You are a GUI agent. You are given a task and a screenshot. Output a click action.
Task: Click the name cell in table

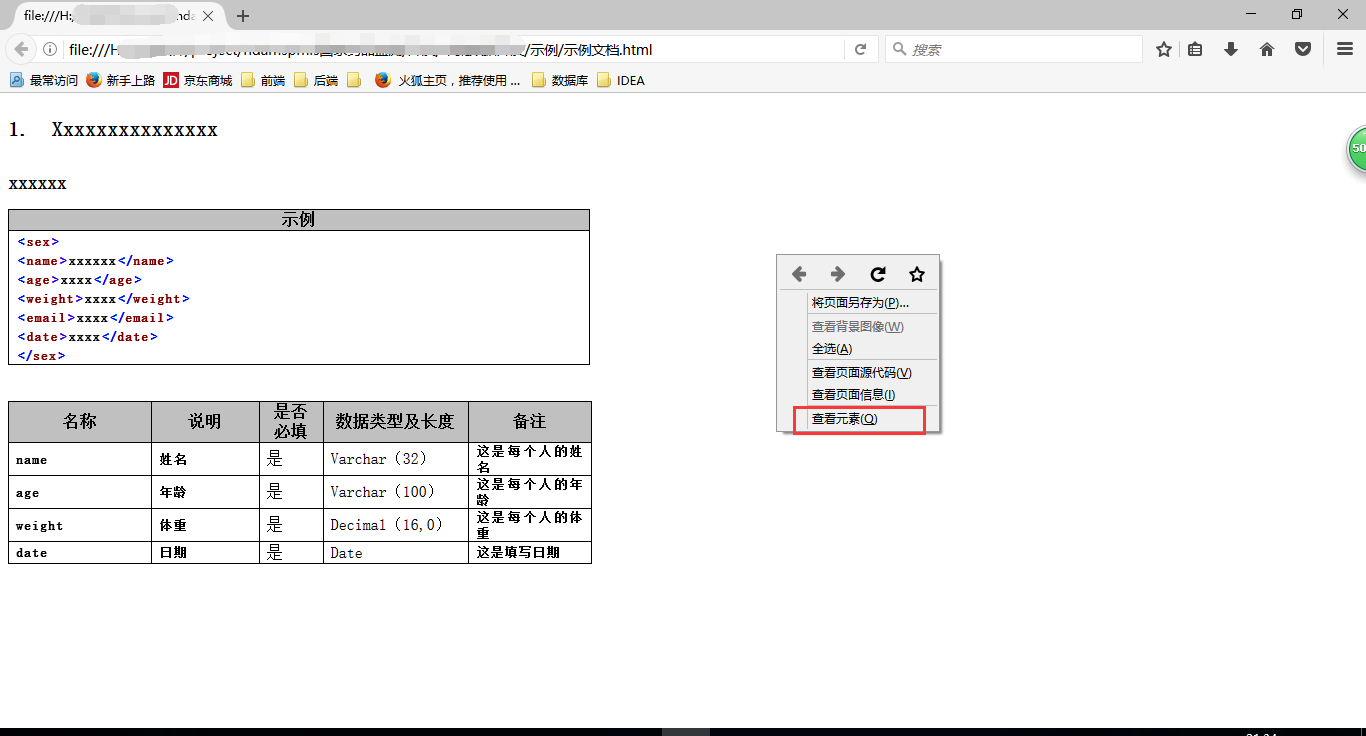pos(80,460)
